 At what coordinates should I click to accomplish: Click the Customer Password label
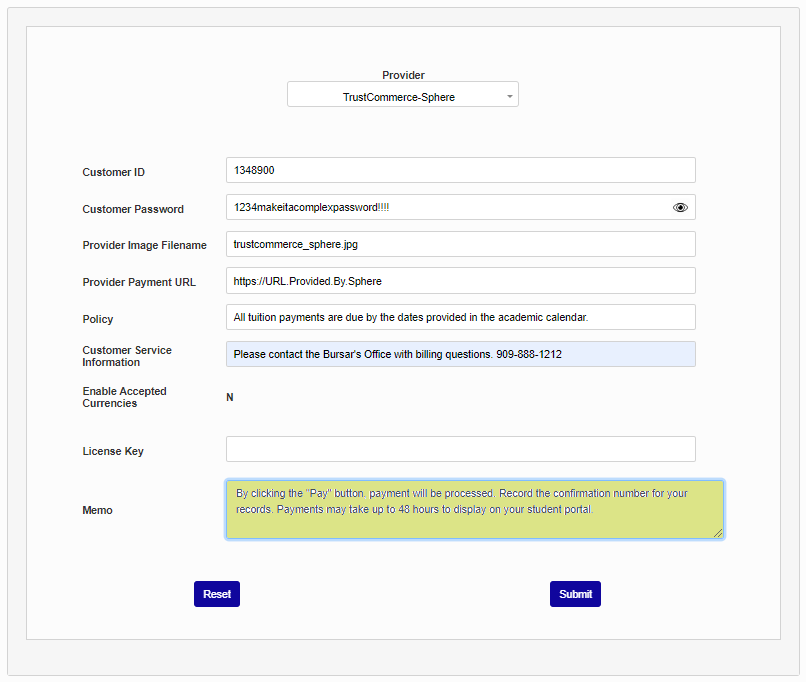click(133, 209)
